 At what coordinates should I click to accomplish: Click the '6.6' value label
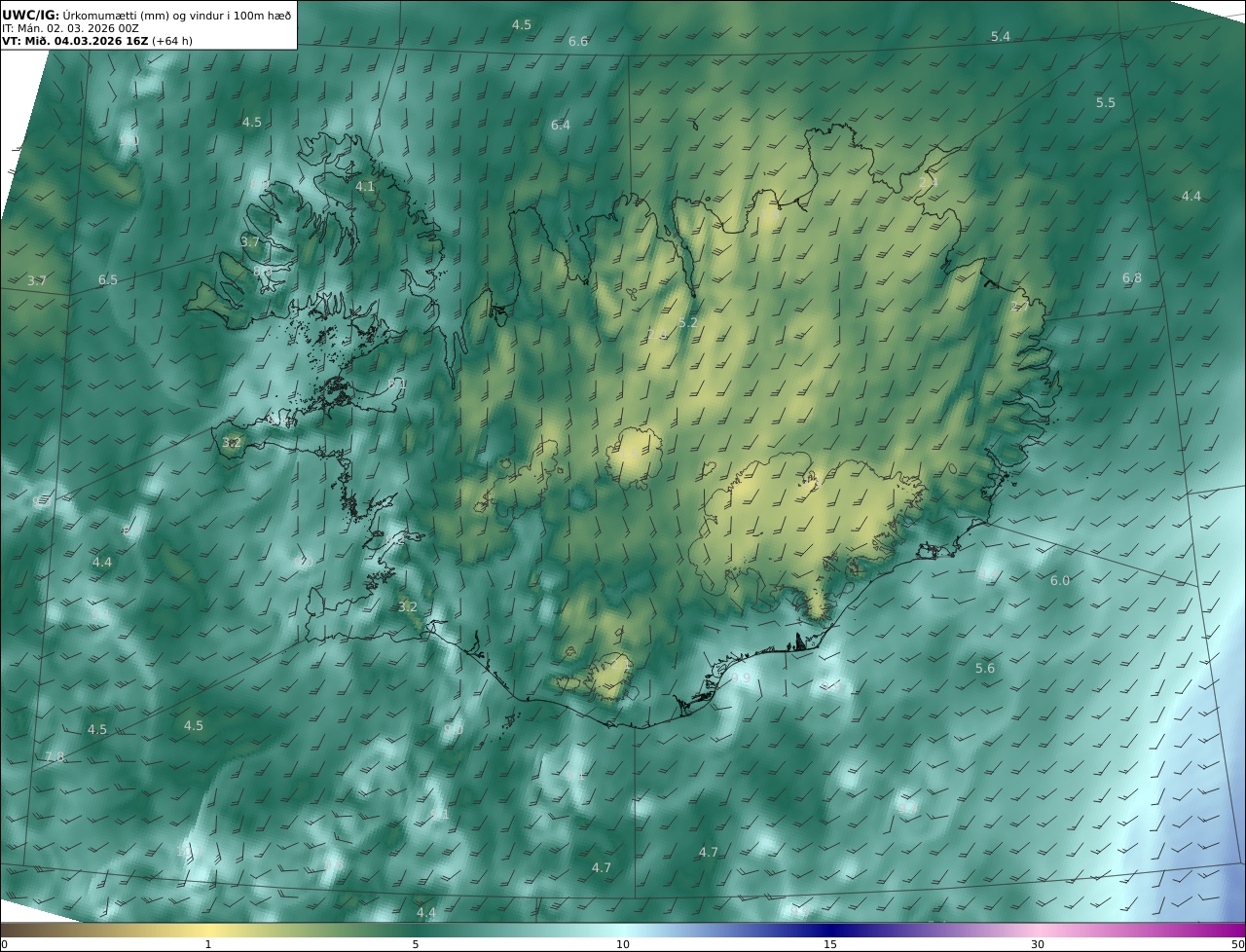coord(578,42)
